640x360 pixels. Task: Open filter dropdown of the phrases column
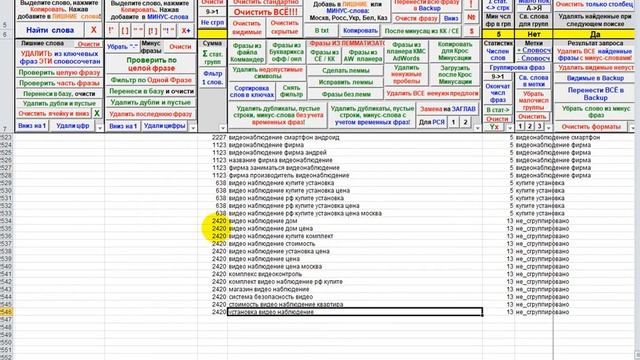pos(478,128)
